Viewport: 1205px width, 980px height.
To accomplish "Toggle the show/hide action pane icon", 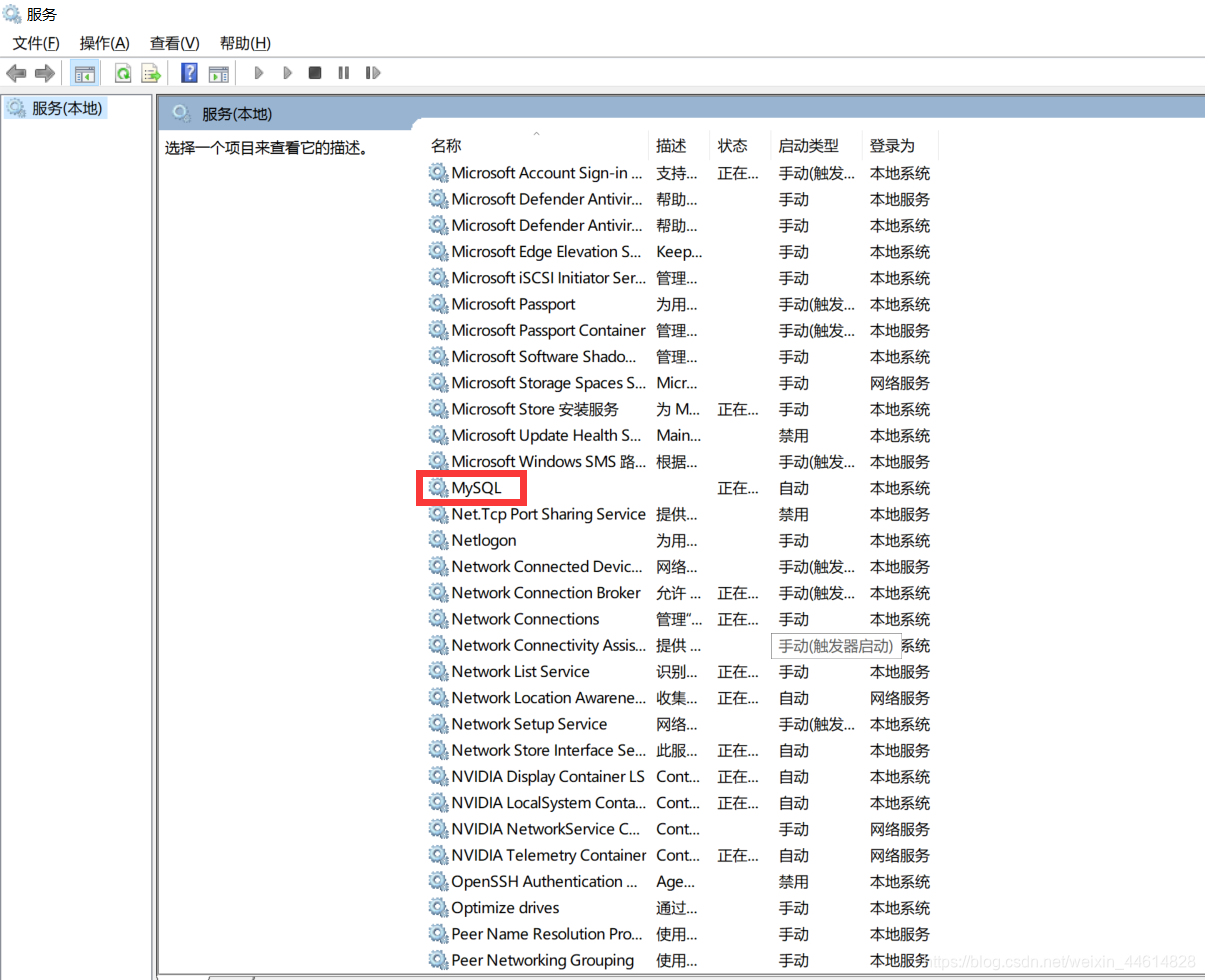I will point(218,73).
